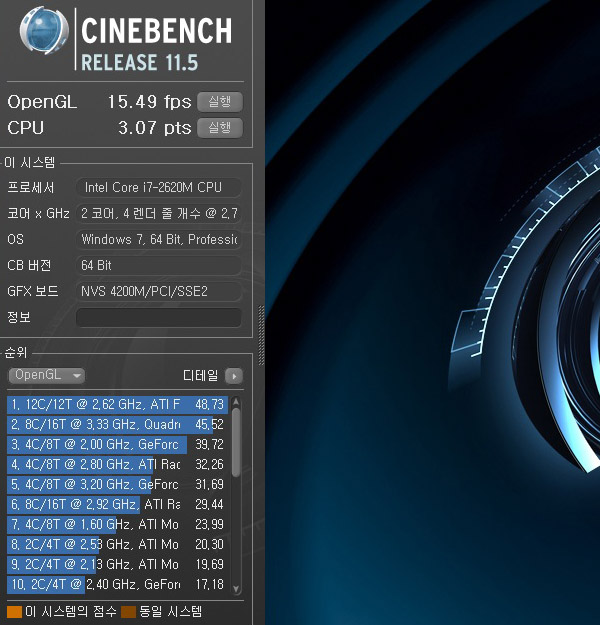The width and height of the screenshot is (600, 625).
Task: Select ranking row 6. 8C/16T @ 2.92 GHz
Action: (x=118, y=504)
